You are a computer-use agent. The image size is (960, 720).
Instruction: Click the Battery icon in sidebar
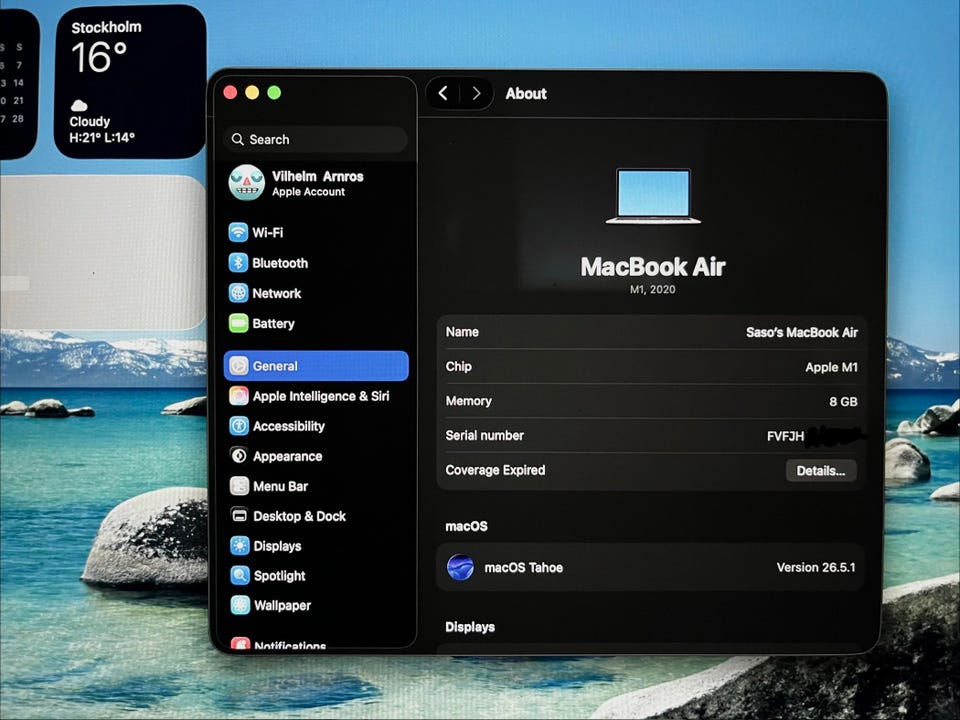tap(238, 323)
